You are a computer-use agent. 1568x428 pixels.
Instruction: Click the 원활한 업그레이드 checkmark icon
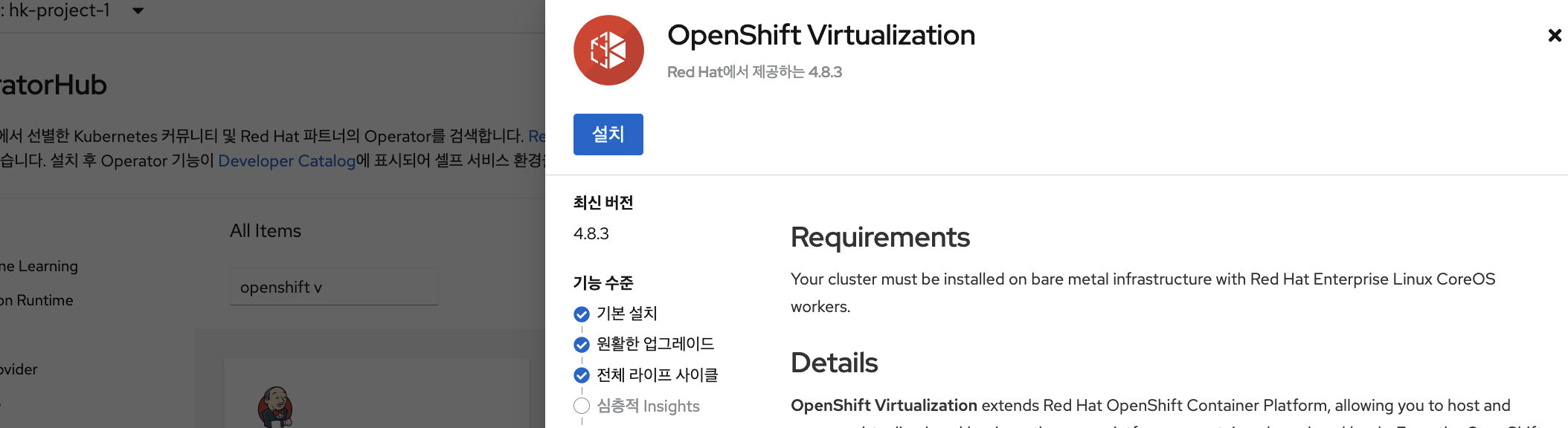pyautogui.click(x=582, y=345)
